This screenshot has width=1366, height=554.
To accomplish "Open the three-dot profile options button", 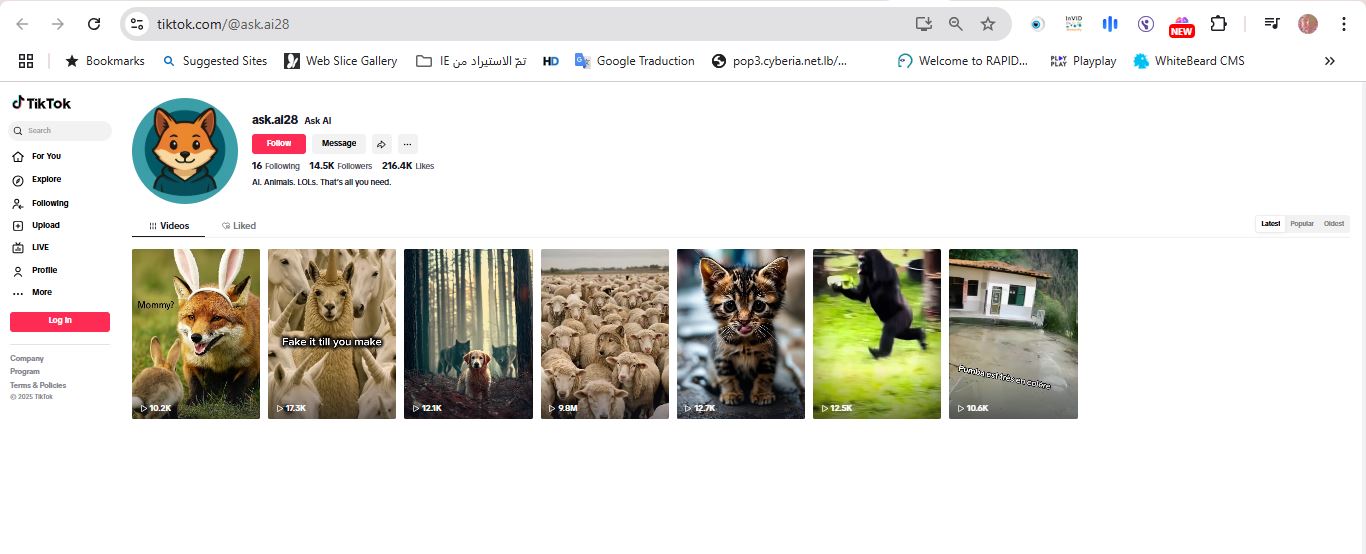I will coord(407,144).
